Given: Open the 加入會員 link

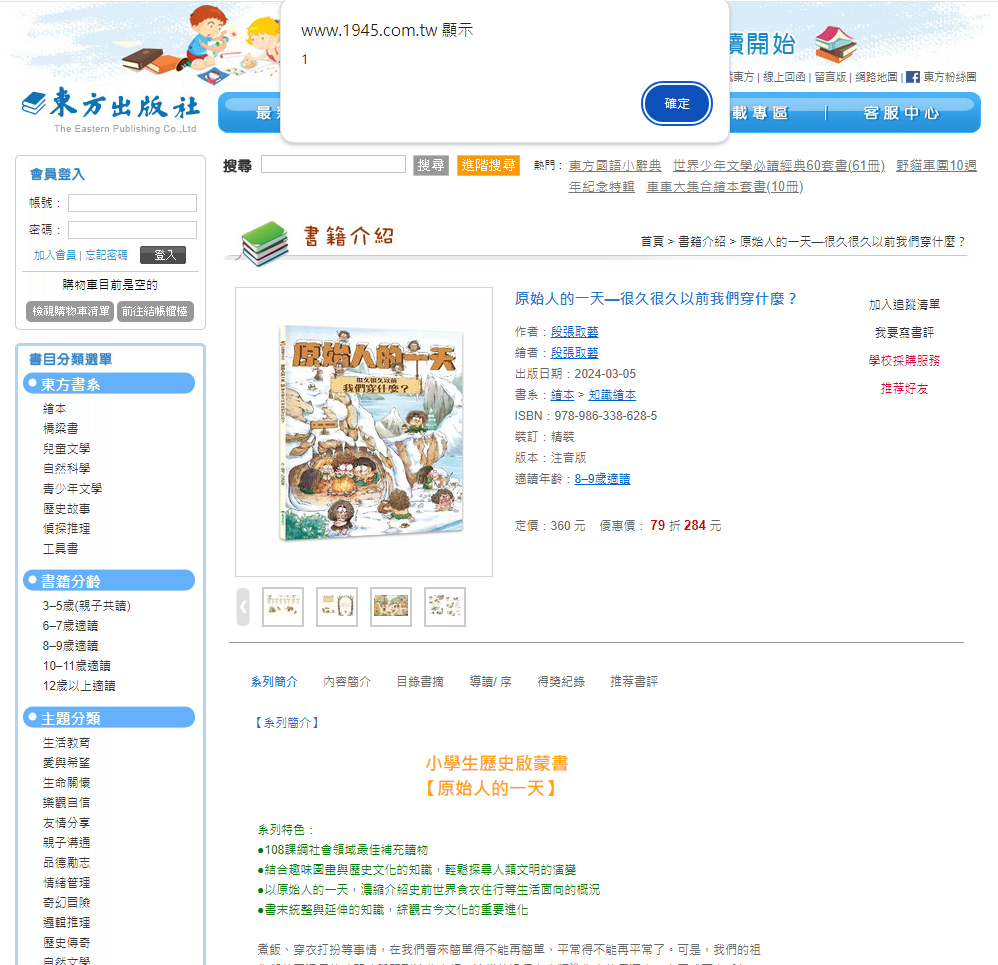Looking at the screenshot, I should coord(55,255).
